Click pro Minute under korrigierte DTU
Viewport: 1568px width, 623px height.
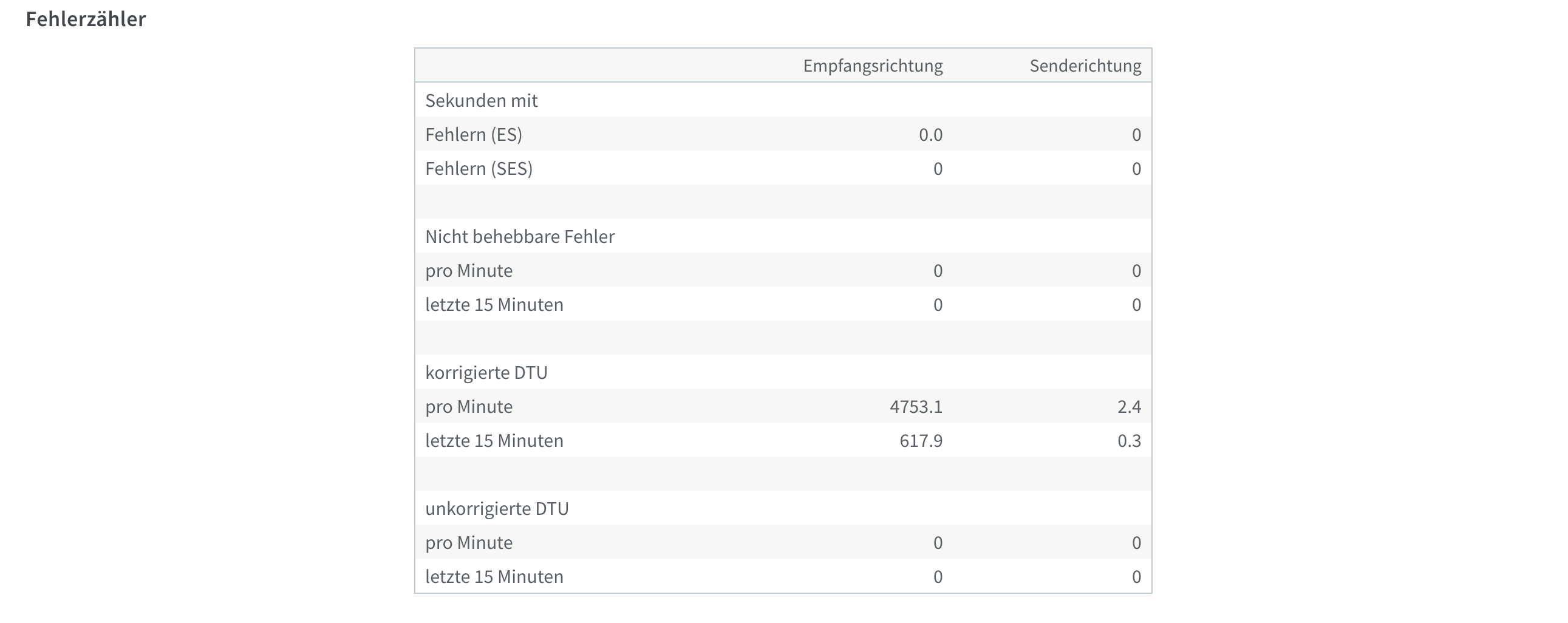click(469, 406)
